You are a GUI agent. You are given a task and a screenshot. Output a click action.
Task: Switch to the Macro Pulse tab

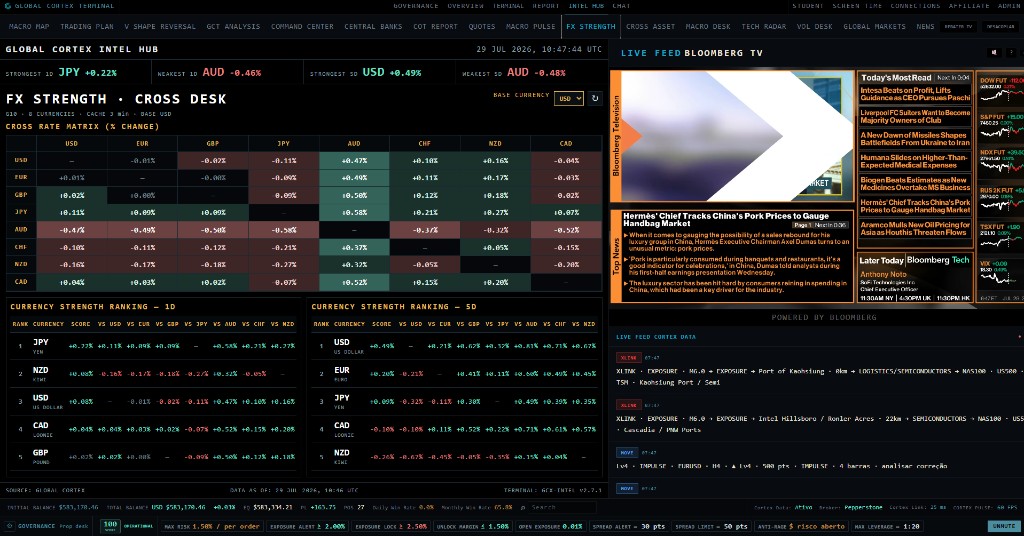[531, 27]
